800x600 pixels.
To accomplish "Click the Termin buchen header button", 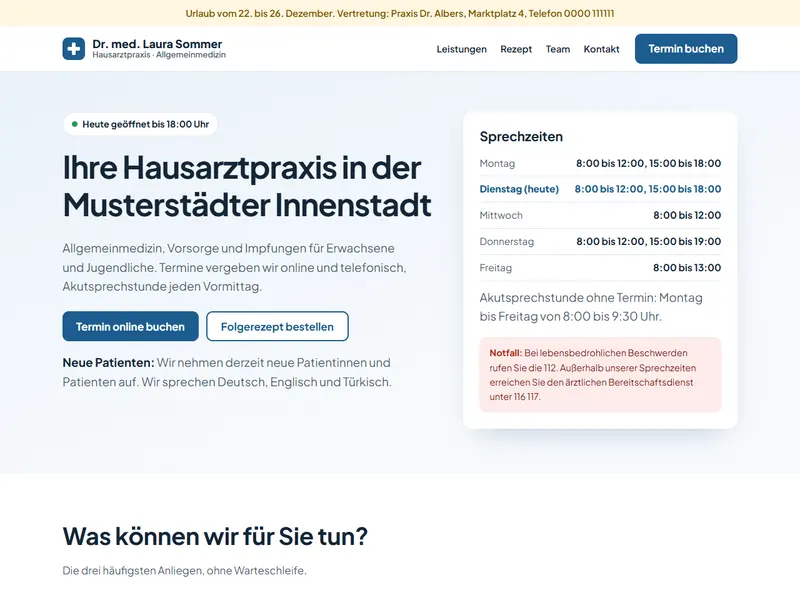I will tap(686, 49).
